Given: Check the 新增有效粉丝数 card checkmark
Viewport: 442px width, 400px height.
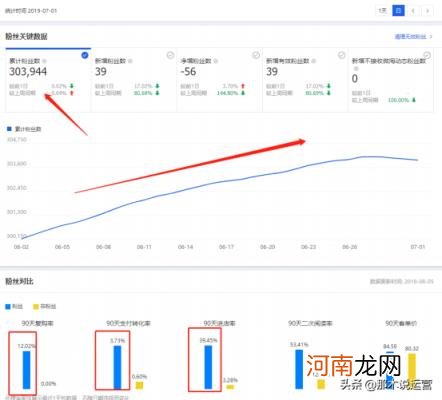Looking at the screenshot, I should click(x=341, y=55).
